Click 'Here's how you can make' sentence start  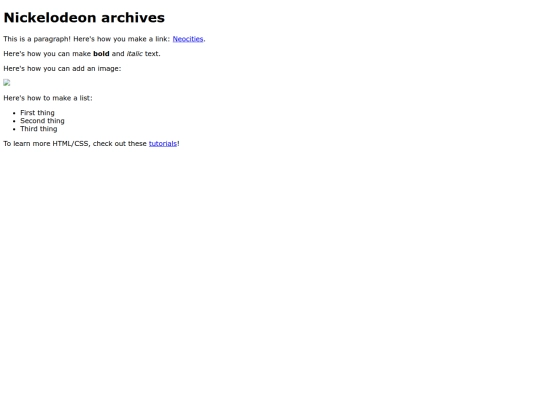tap(47, 54)
